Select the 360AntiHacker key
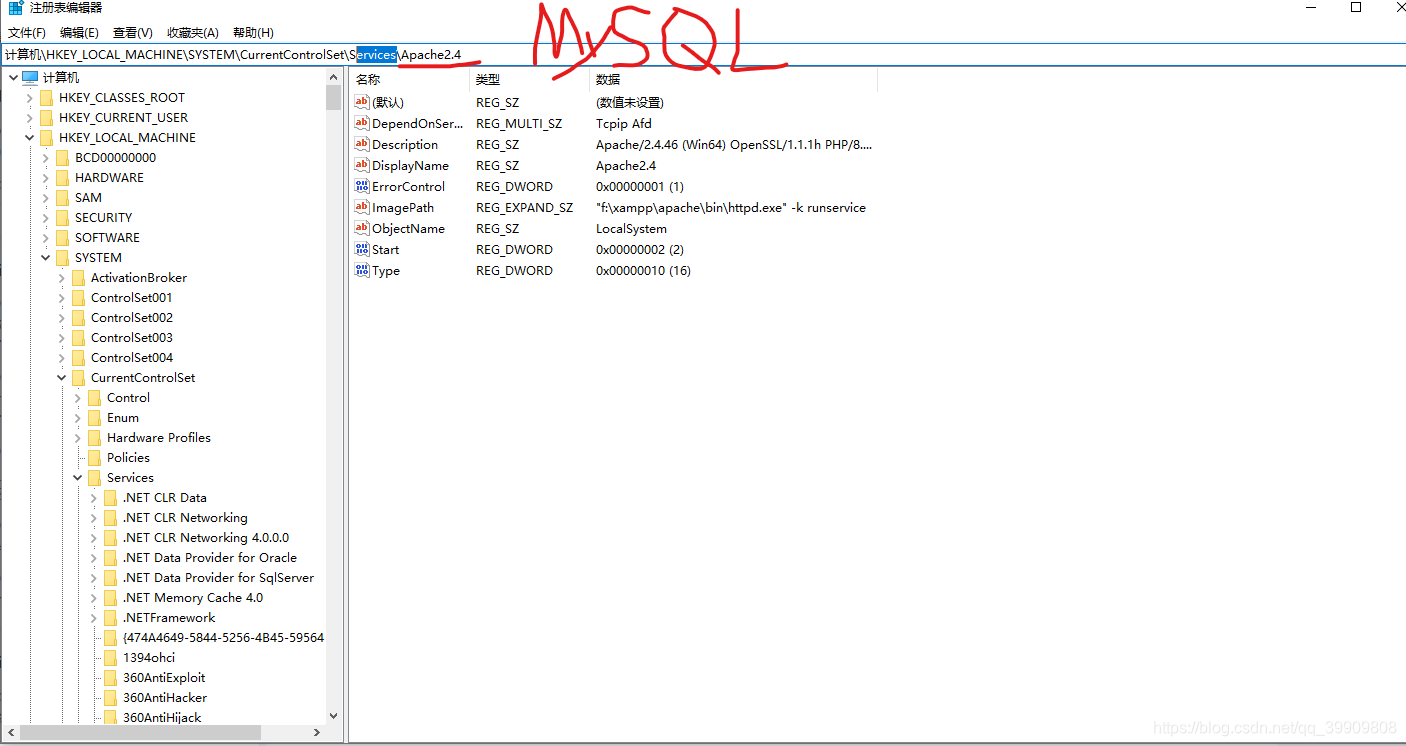Viewport: 1406px width, 746px height. point(165,697)
